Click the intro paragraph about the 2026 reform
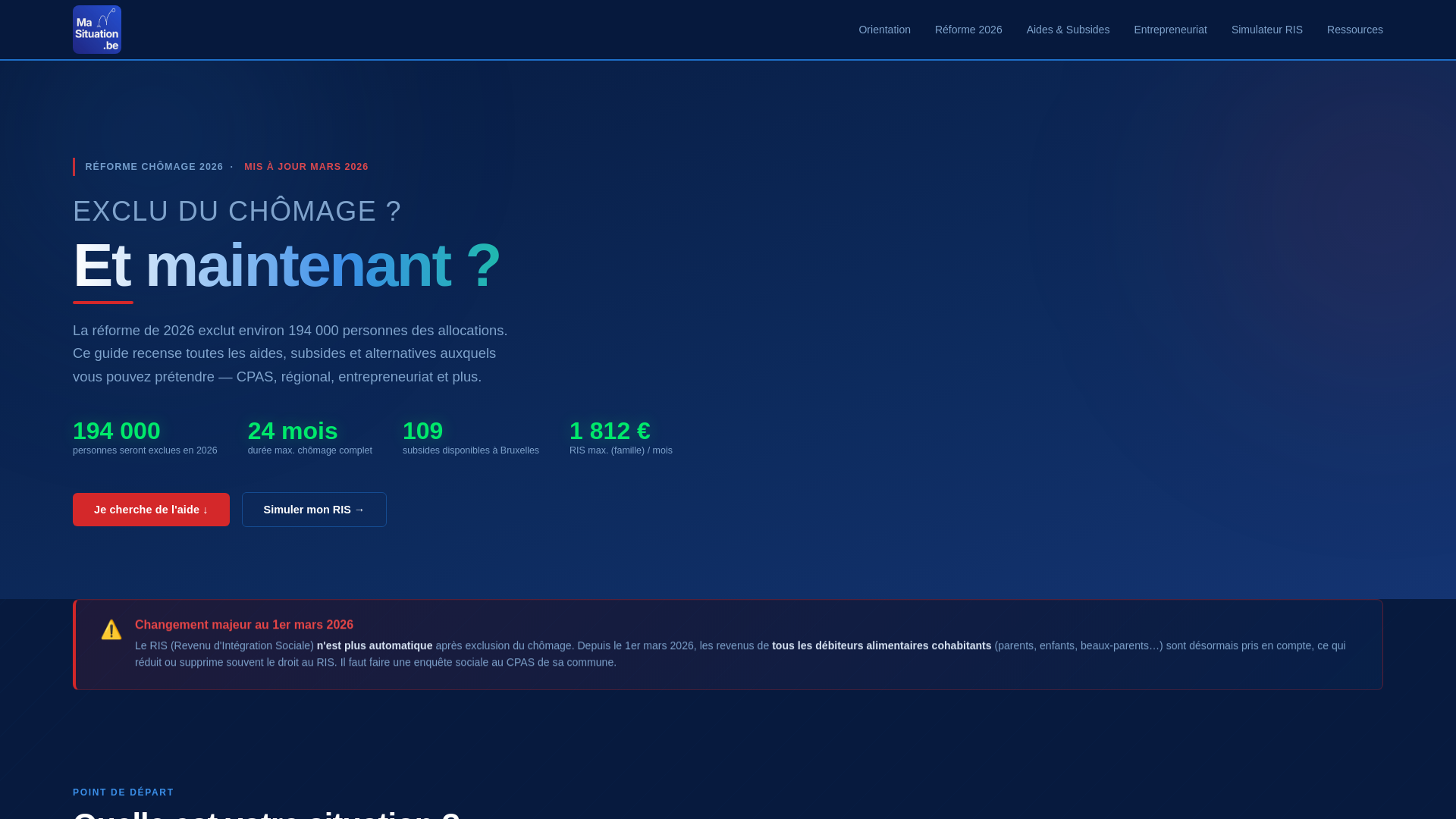 (290, 353)
